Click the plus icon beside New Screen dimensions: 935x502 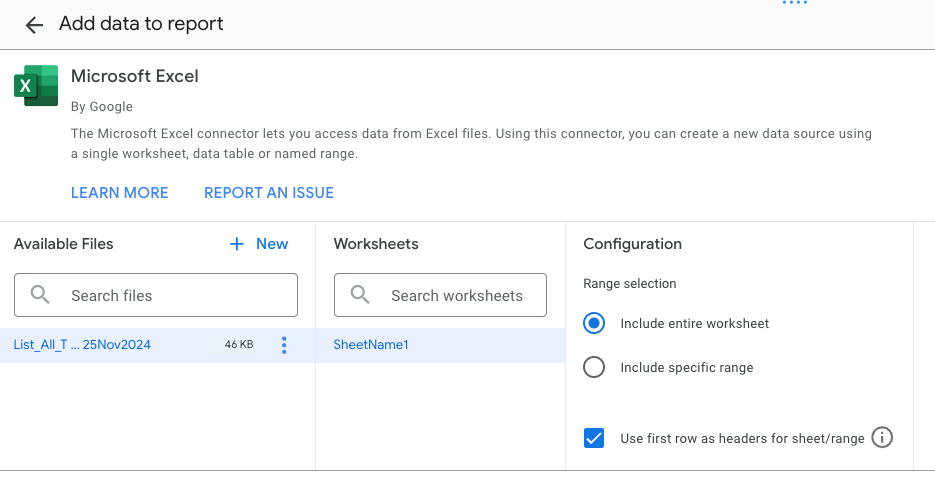(237, 244)
